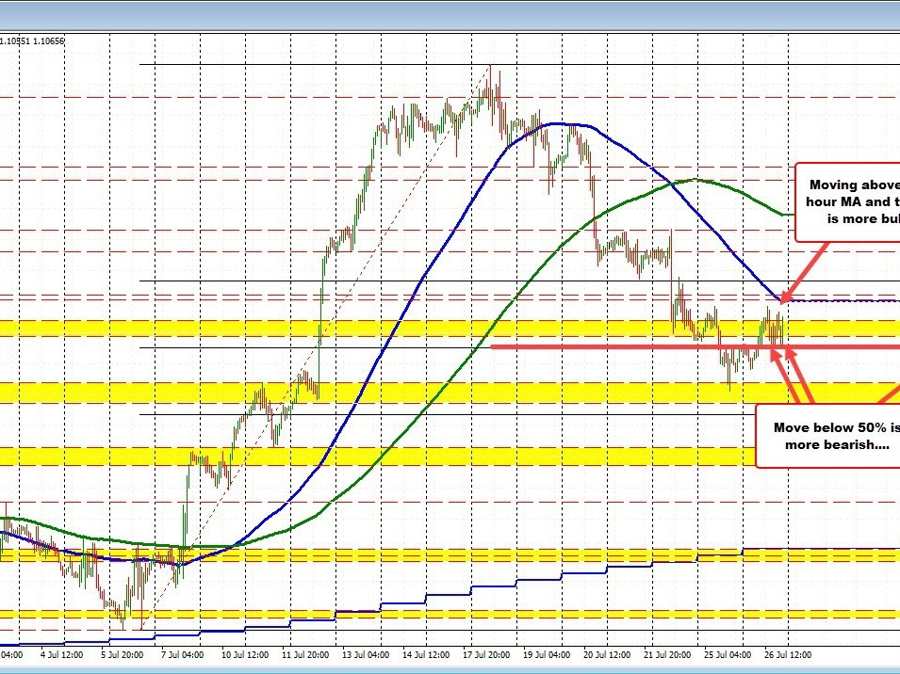Click the 4 Jul 12:00 time label
This screenshot has height=674, width=900.
62,656
